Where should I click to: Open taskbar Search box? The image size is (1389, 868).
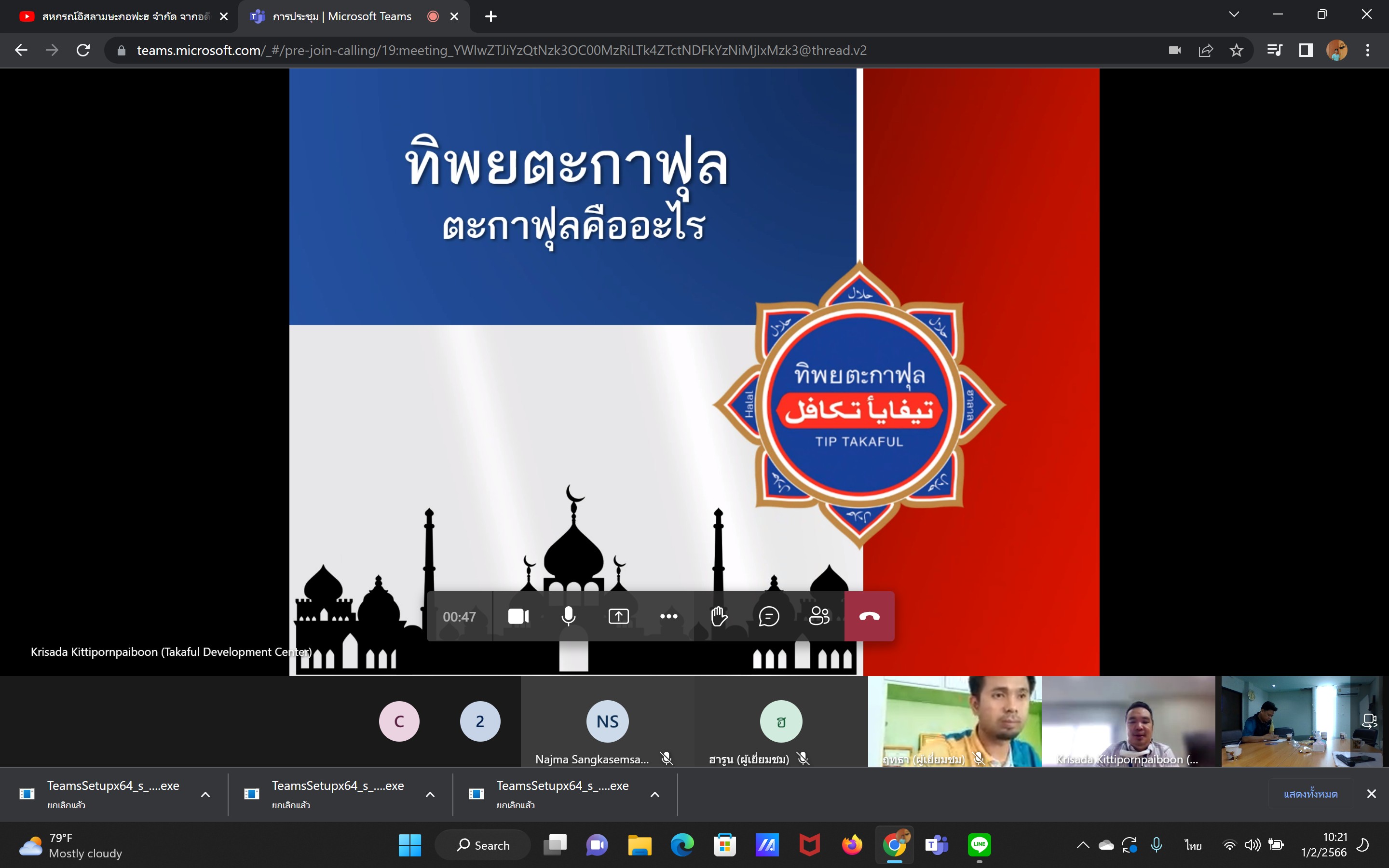pos(483,845)
